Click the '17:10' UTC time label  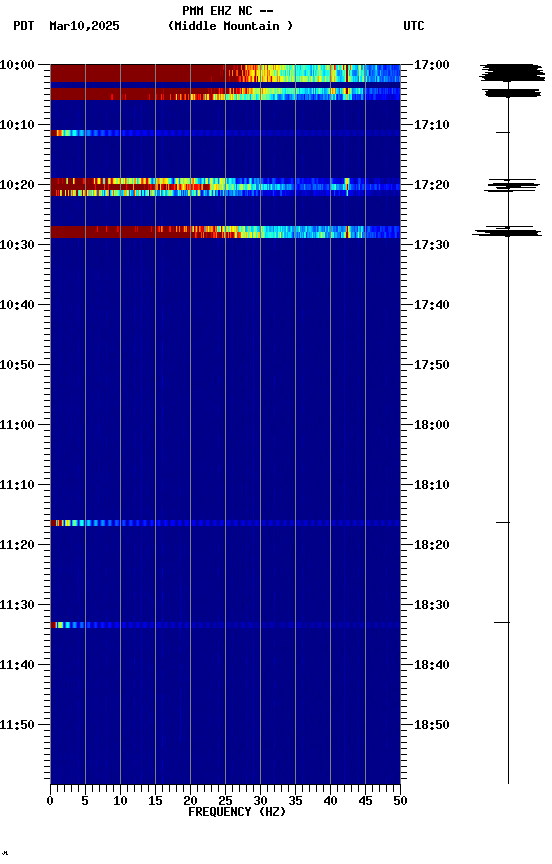(x=431, y=125)
